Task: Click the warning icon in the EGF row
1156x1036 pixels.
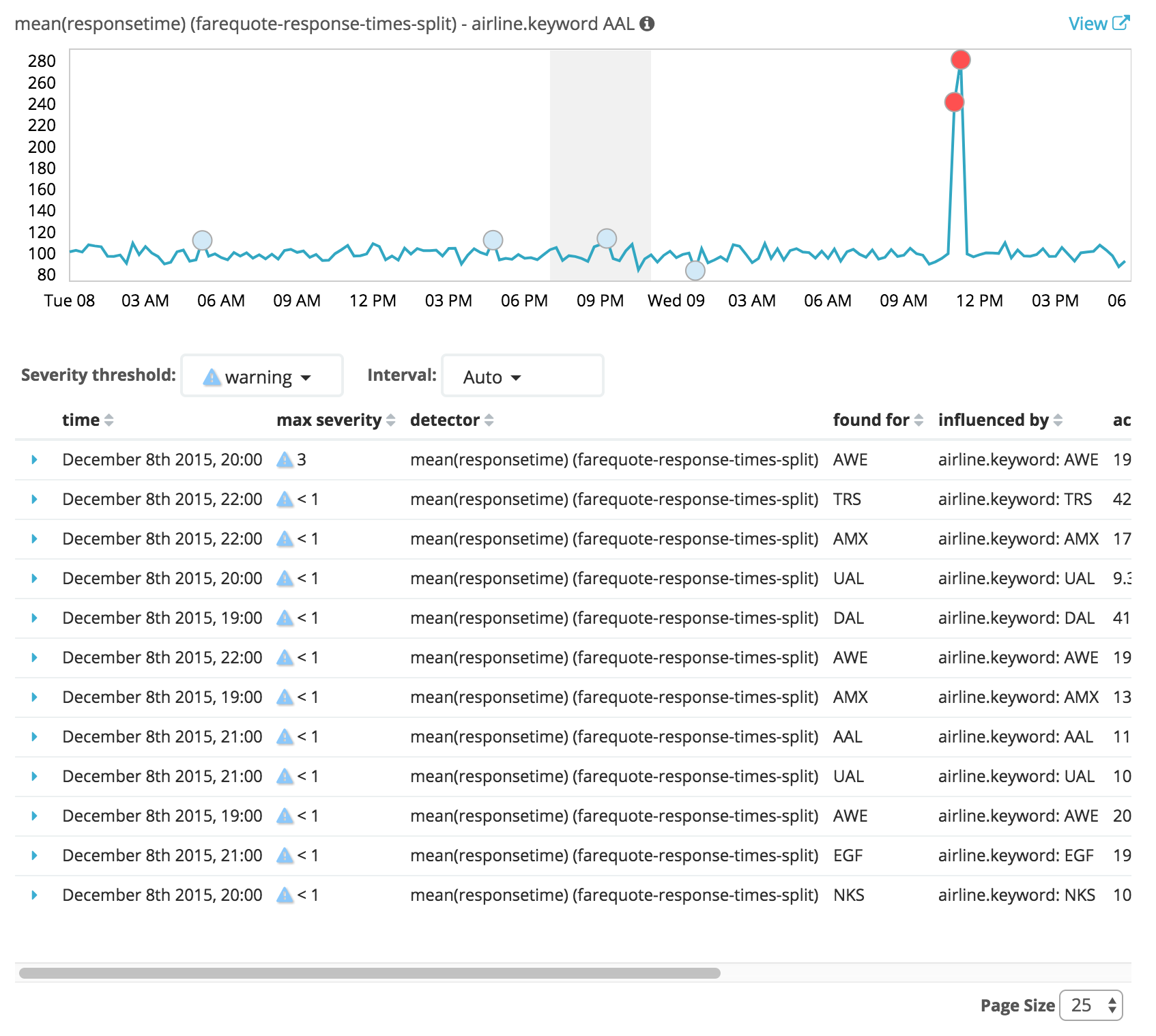Action: point(285,856)
